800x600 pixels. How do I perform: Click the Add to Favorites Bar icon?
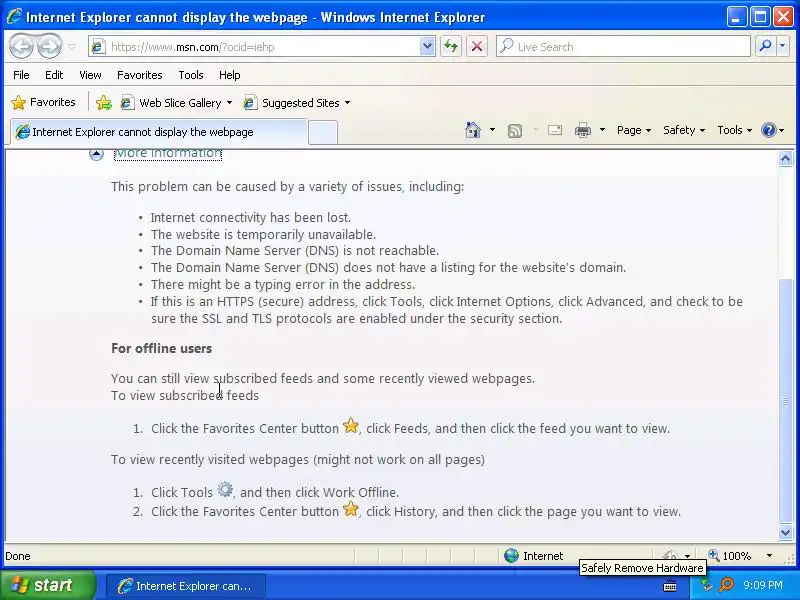pyautogui.click(x=104, y=103)
